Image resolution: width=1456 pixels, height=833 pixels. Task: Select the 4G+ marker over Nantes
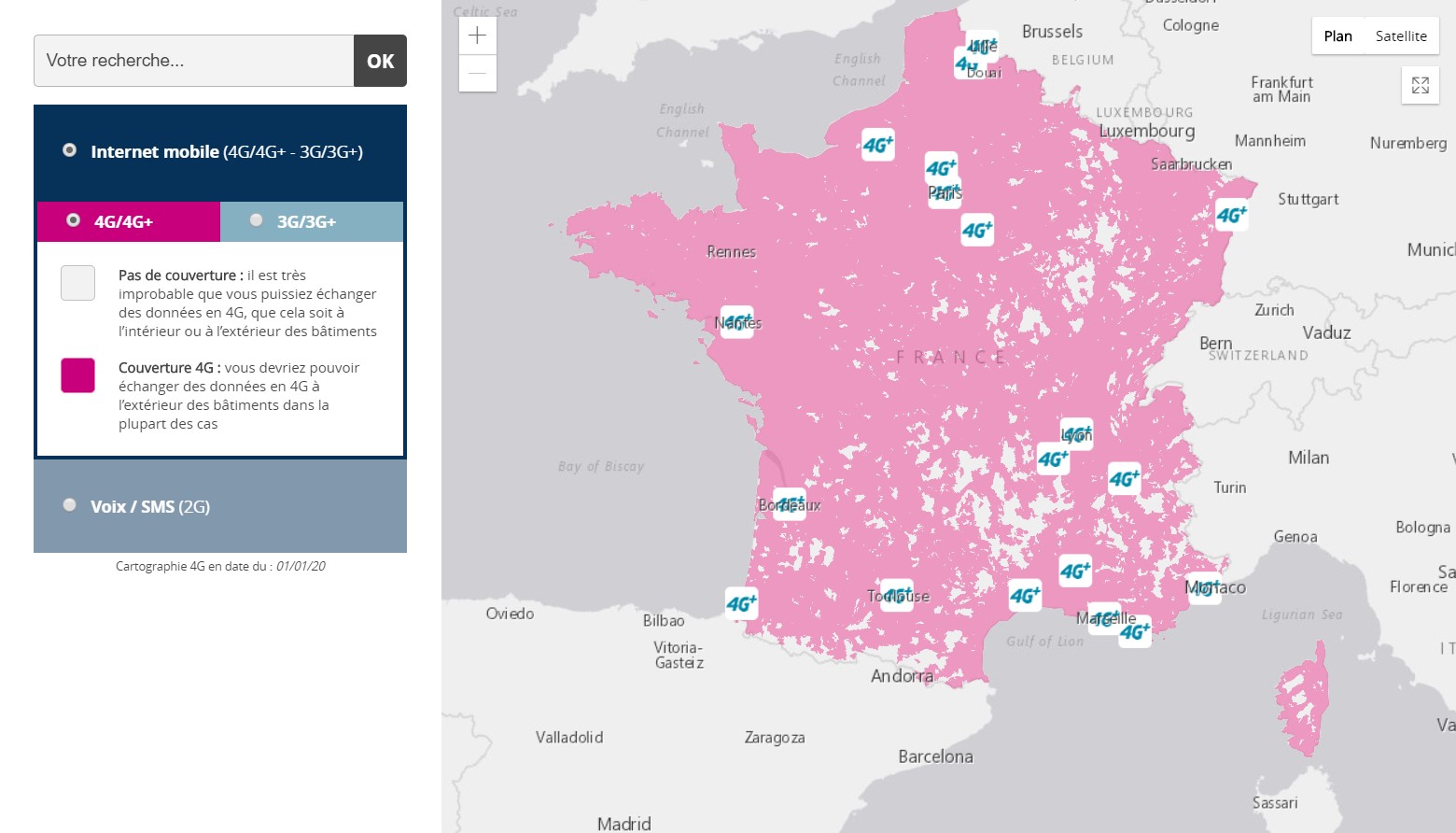point(737,322)
